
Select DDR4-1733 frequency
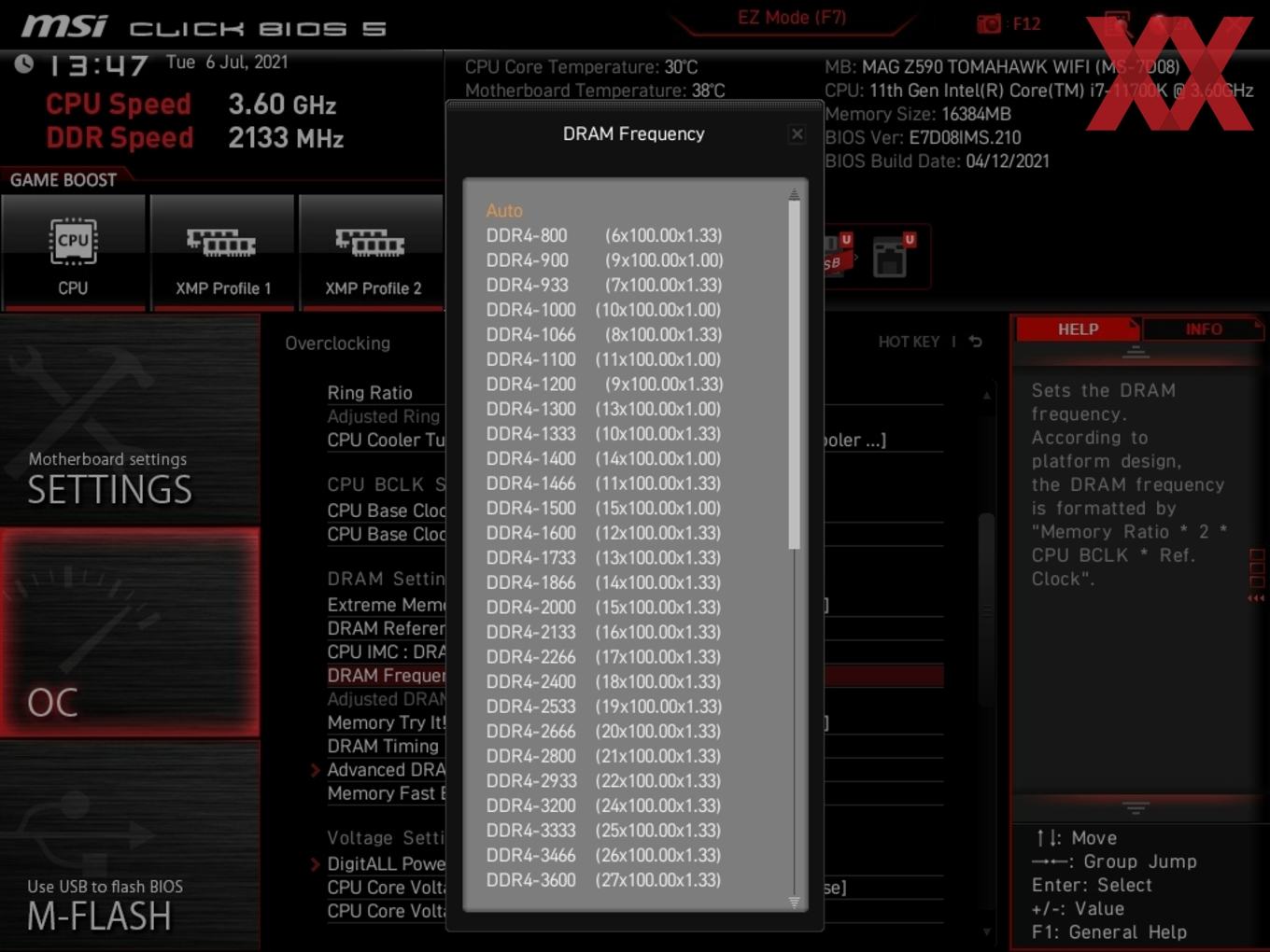[x=604, y=557]
